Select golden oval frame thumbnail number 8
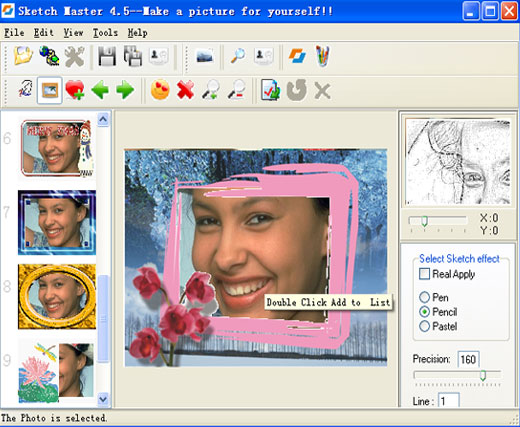520x427 pixels. 57,296
